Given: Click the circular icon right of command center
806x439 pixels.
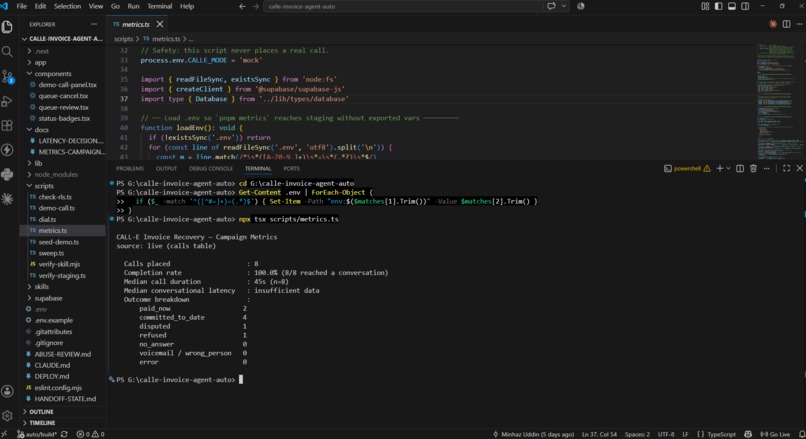Looking at the screenshot, I should pos(581,6).
